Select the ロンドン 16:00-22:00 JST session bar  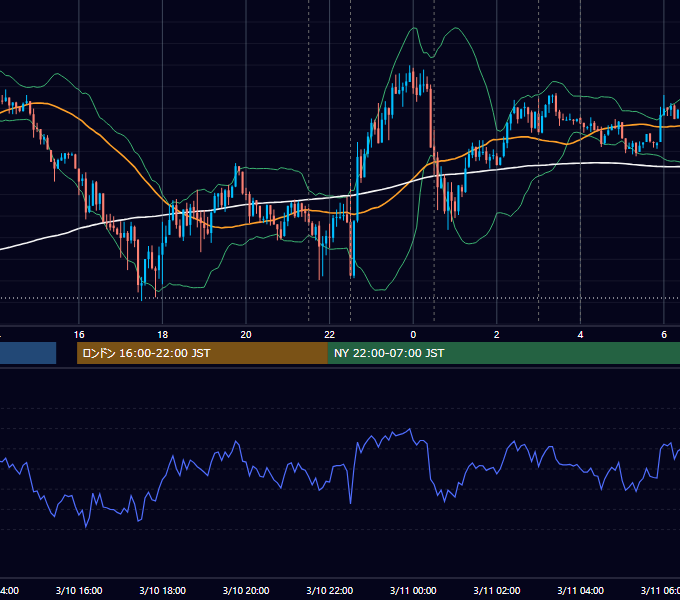(202, 353)
